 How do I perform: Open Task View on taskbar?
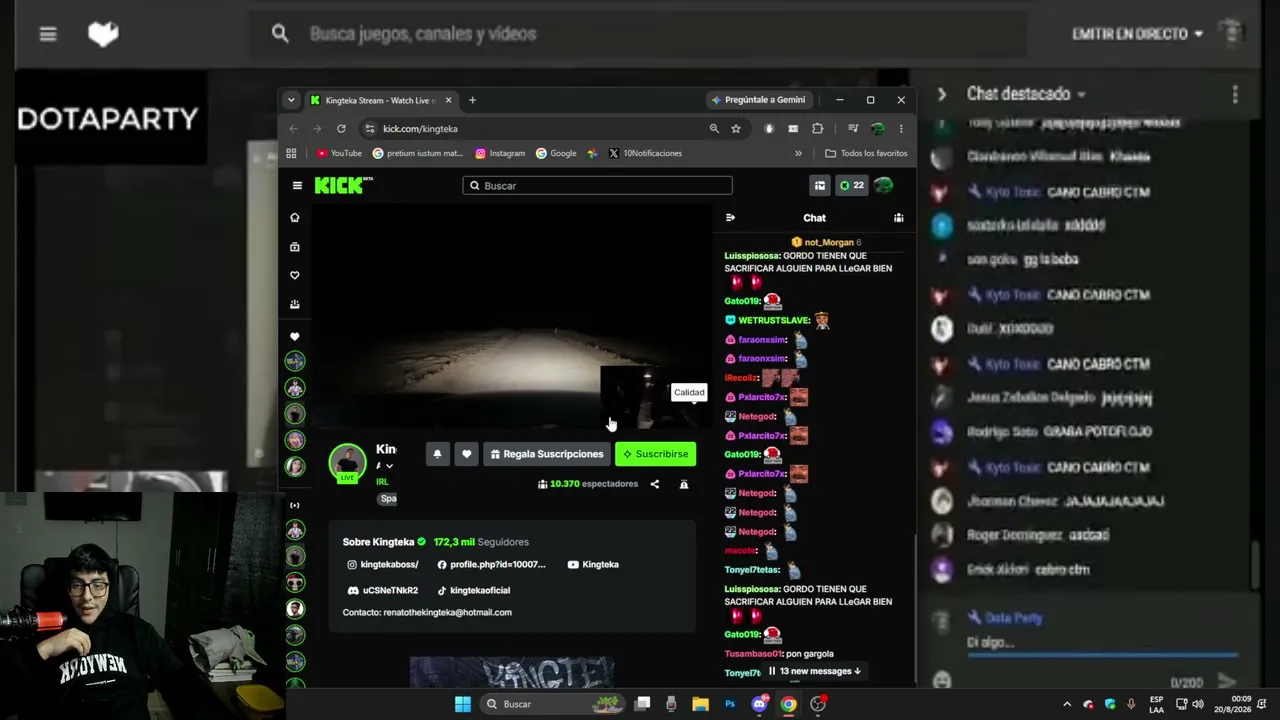[642, 704]
